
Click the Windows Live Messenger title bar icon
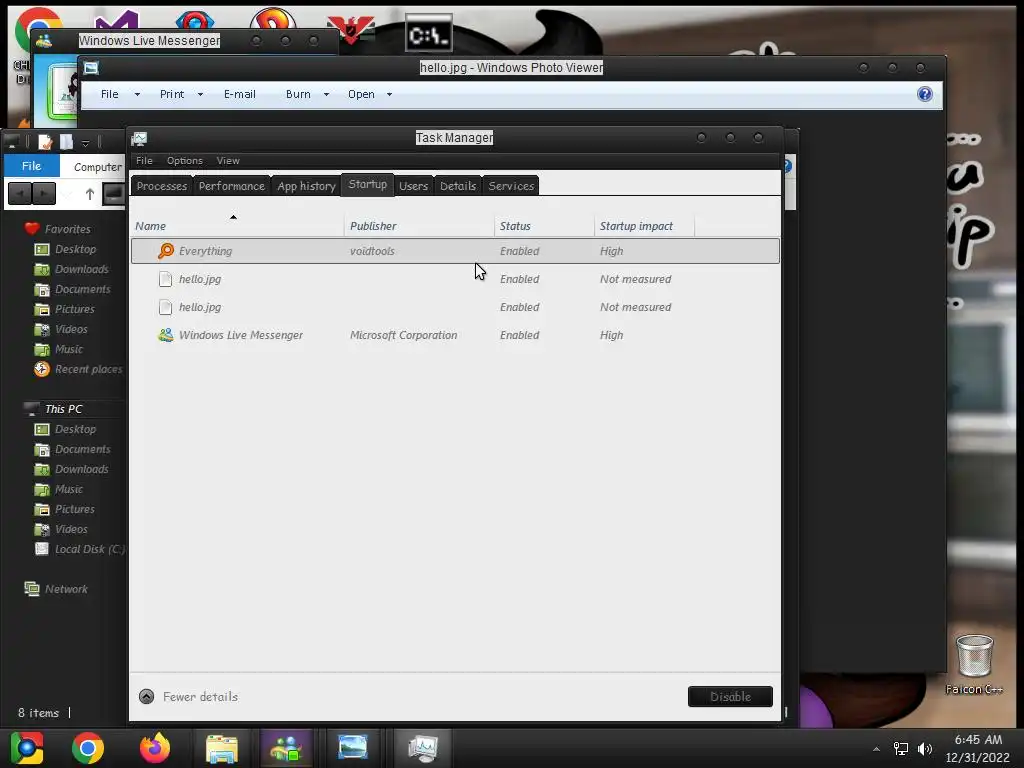44,40
